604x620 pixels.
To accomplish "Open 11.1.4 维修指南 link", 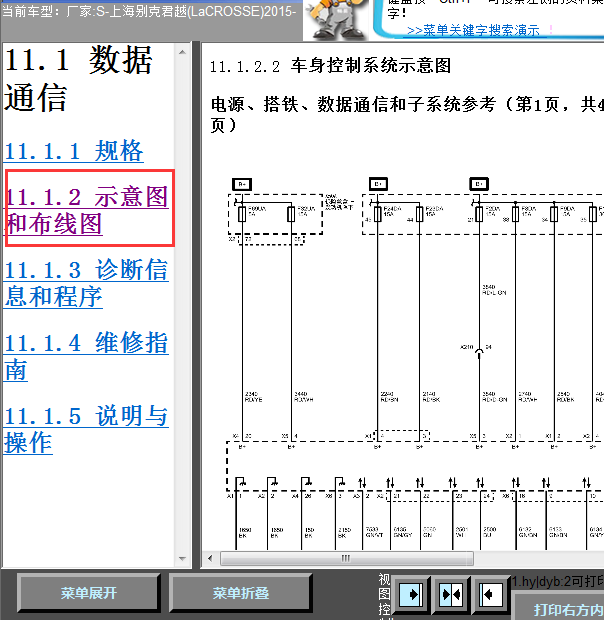I will (87, 356).
